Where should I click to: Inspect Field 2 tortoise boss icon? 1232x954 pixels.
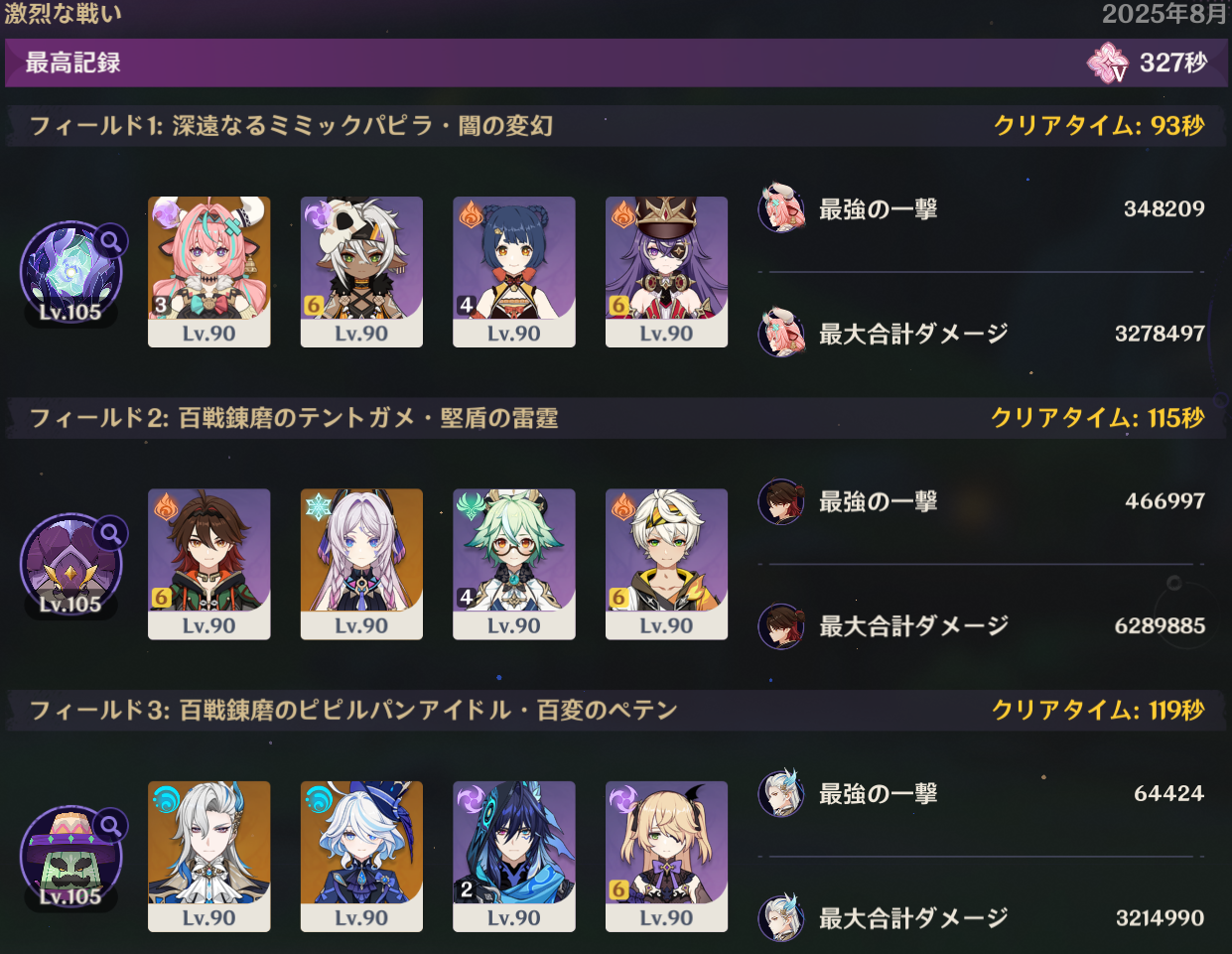(70, 564)
